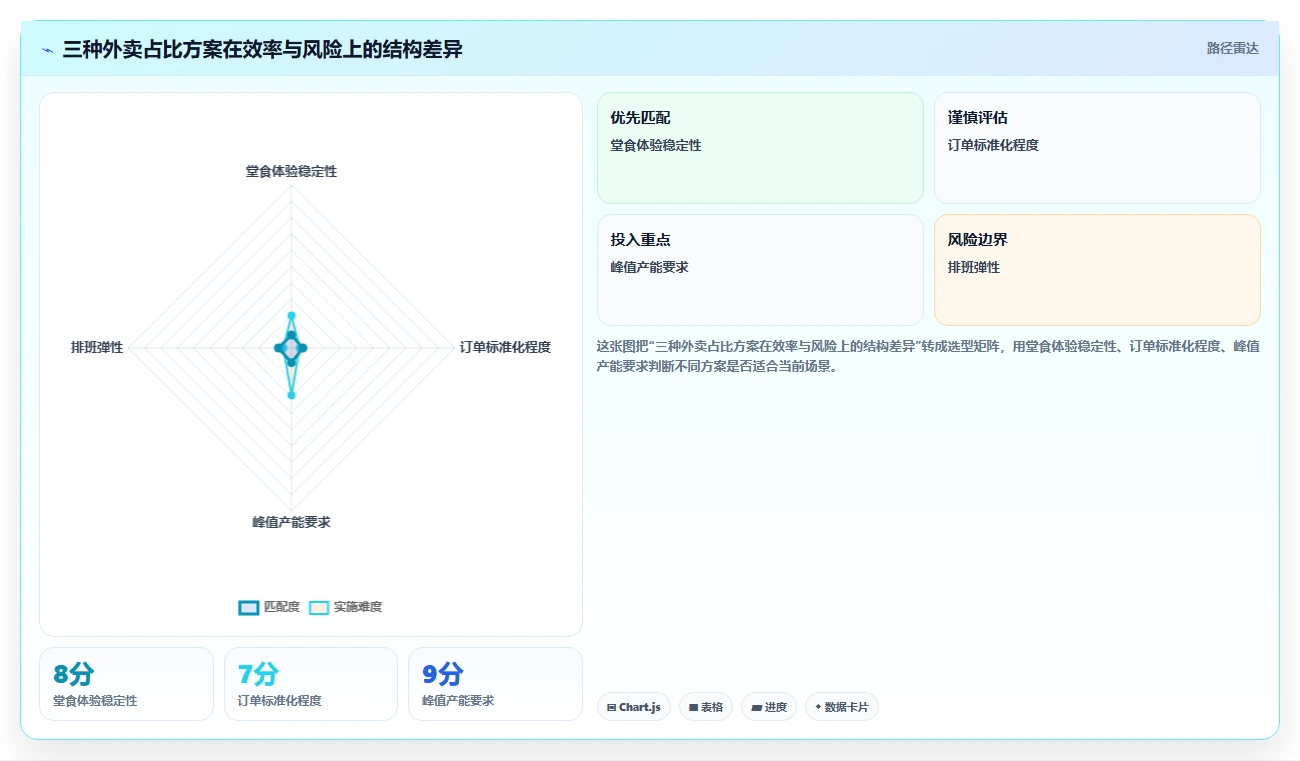Open the 优先匹配 card
The height and width of the screenshot is (761, 1300).
(x=760, y=148)
